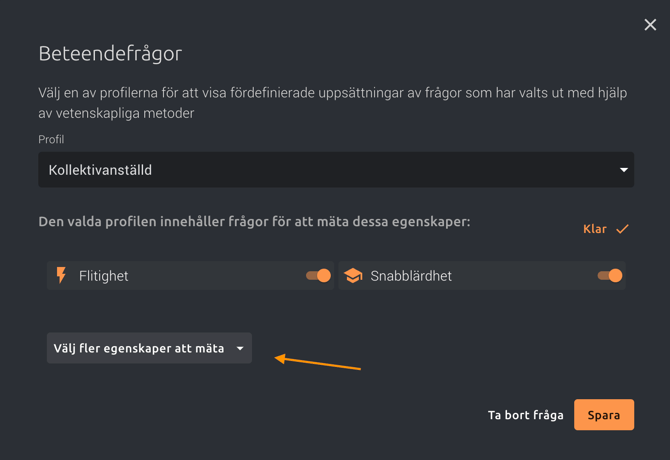Close the Beteendefrågor dialog with the X
The image size is (670, 460).
[x=650, y=25]
